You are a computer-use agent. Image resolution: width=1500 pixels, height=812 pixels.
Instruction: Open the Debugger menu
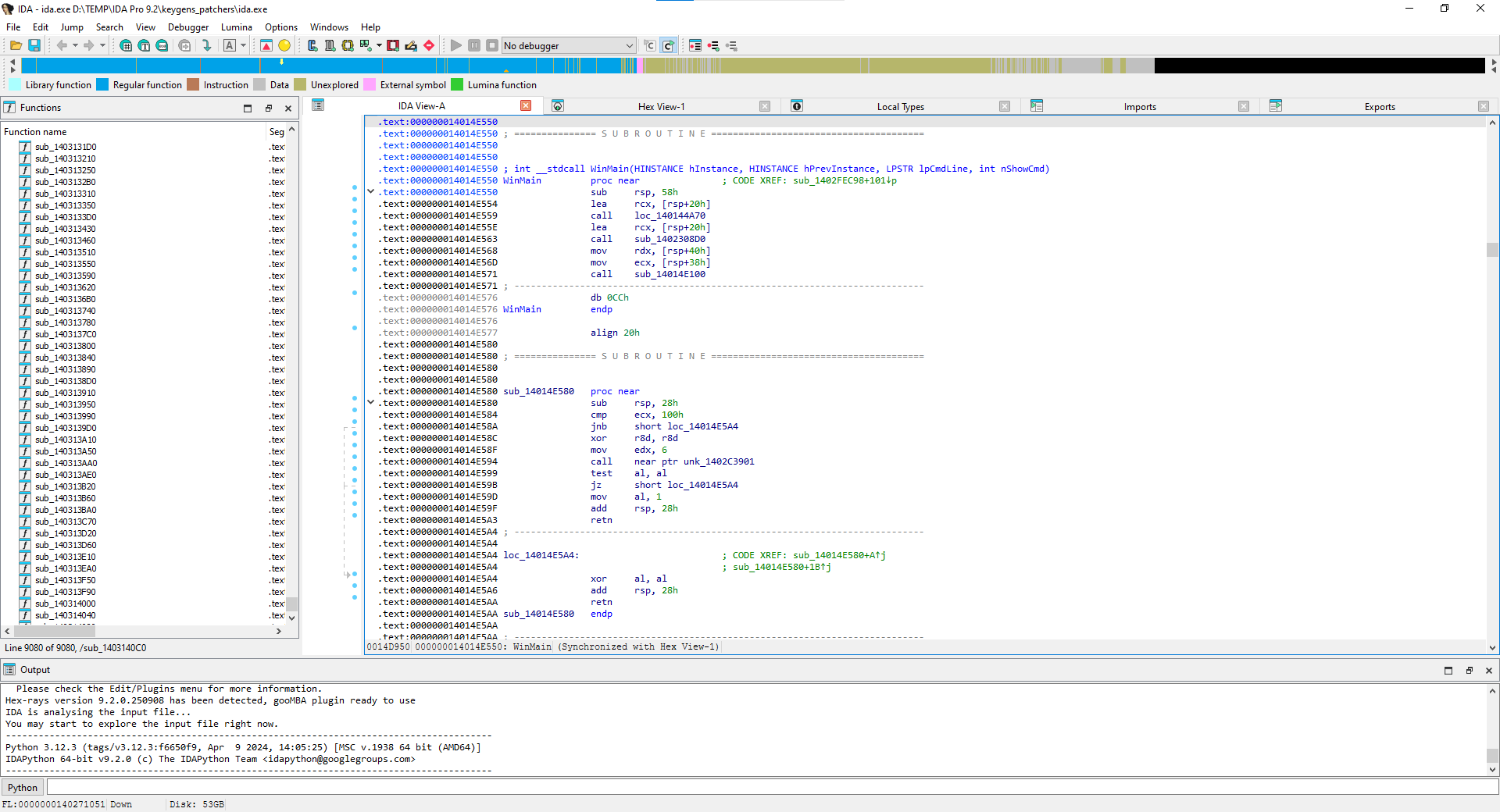click(x=187, y=27)
